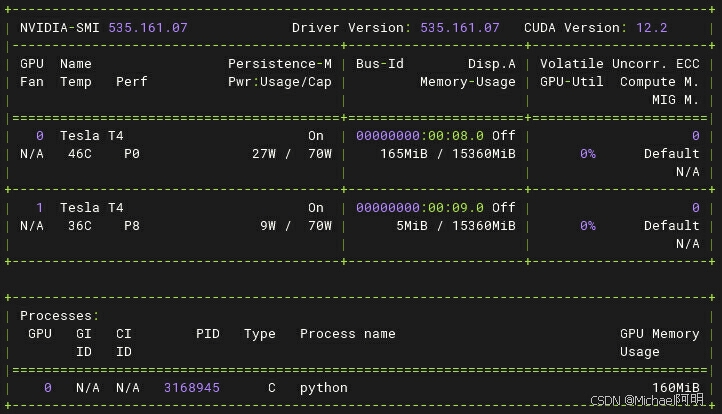Screen dimensions: 722x414
Task: Click the NVIDIA-SMI version 535.161.07
Action: pos(148,28)
